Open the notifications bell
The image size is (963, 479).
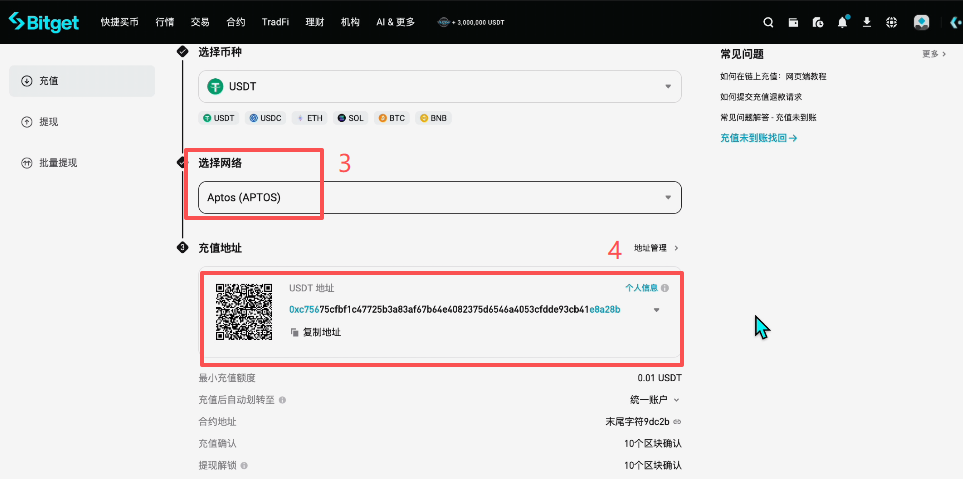click(x=843, y=22)
